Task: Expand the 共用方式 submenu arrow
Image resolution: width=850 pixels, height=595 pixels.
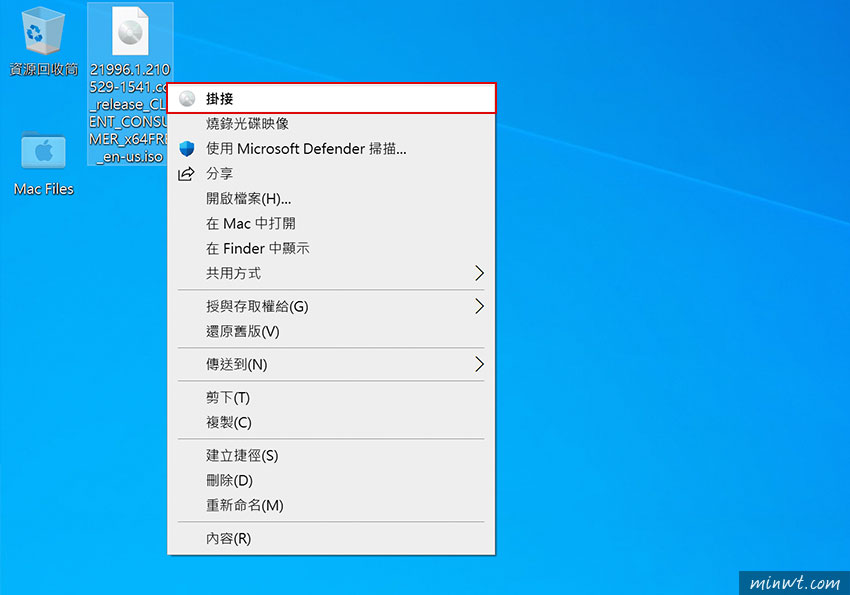Action: coord(479,273)
